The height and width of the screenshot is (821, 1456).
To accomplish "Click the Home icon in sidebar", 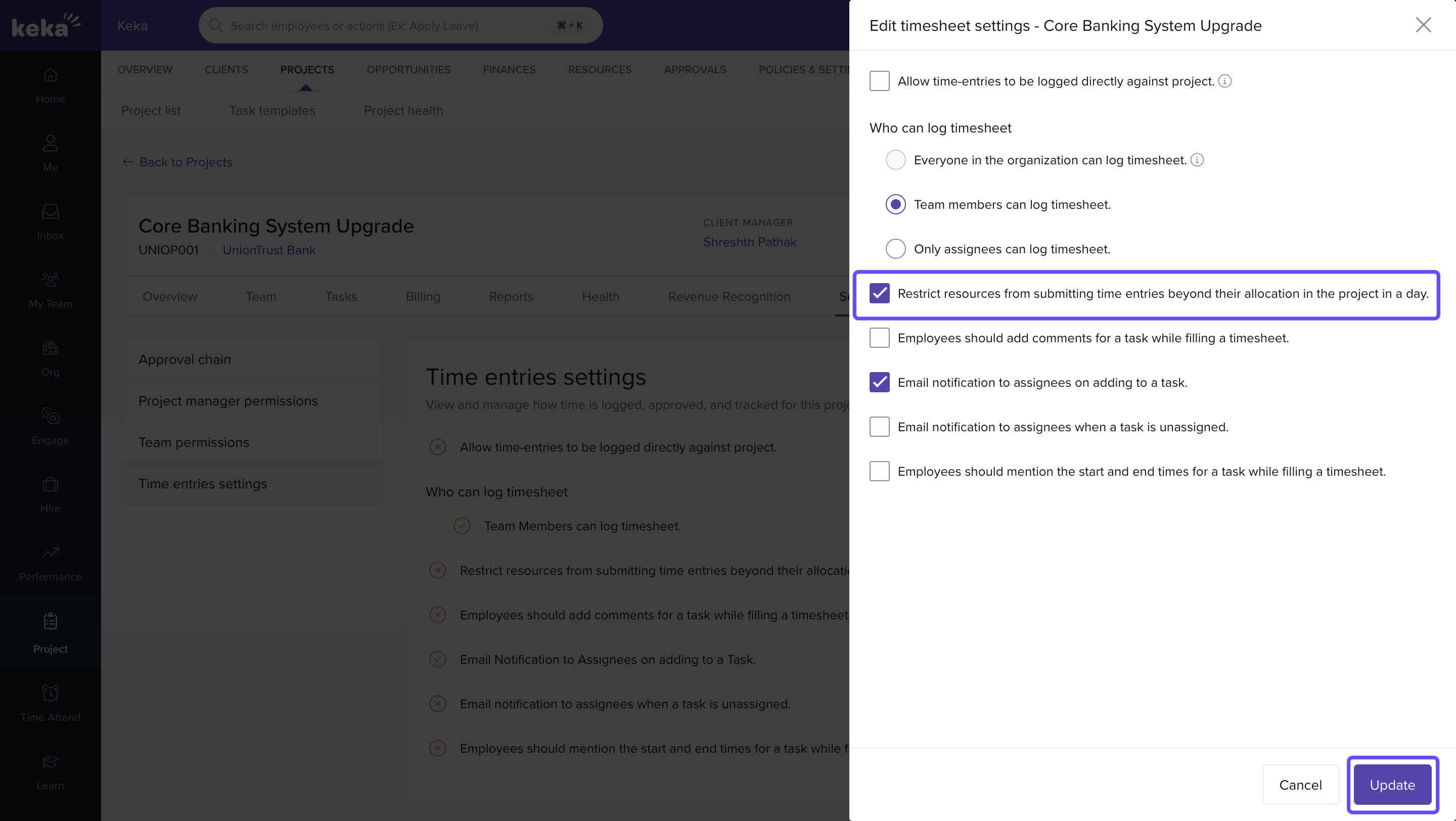I will coord(51,75).
